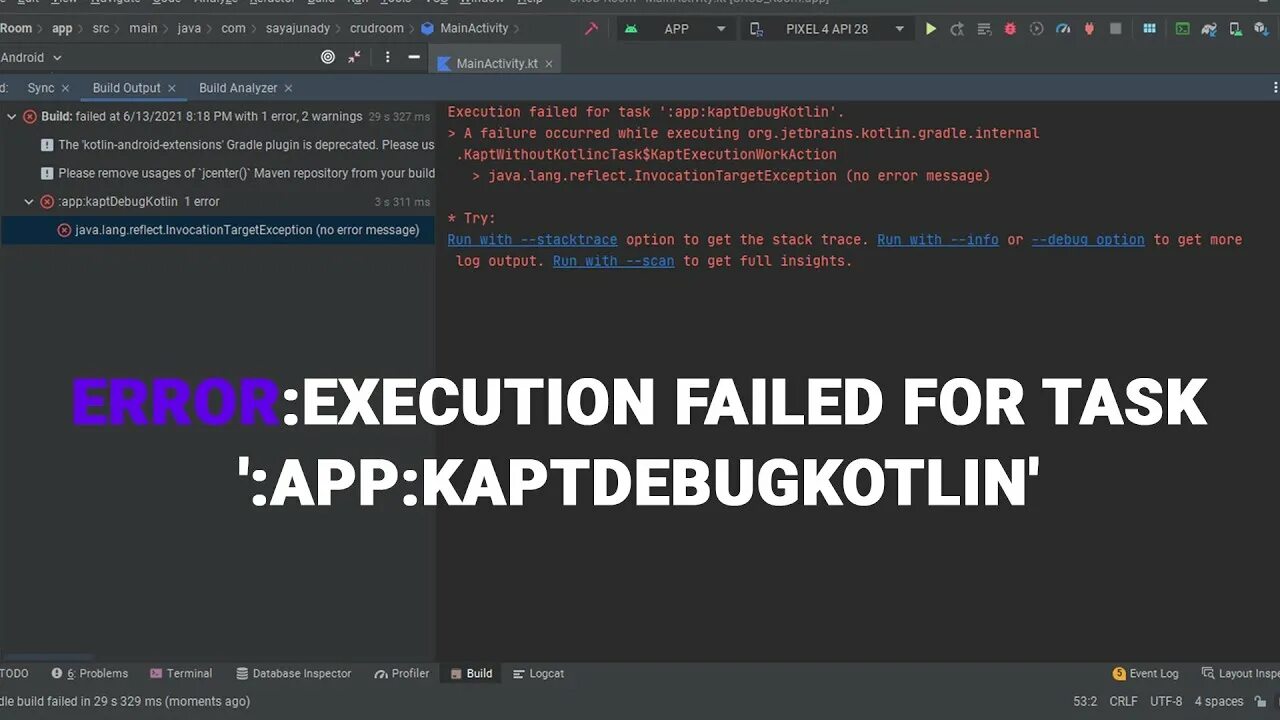The width and height of the screenshot is (1280, 720).
Task: Hide the Project panel with minus icon
Action: click(x=414, y=57)
